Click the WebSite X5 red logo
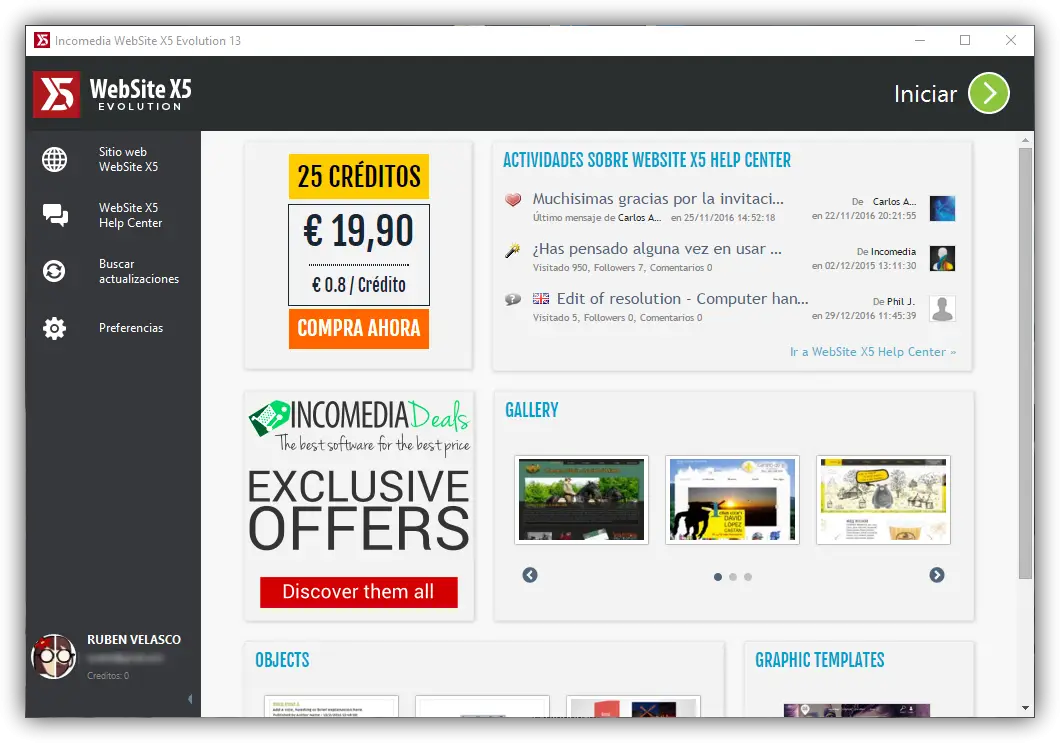Screen dimensions: 1060x743 click(57, 94)
